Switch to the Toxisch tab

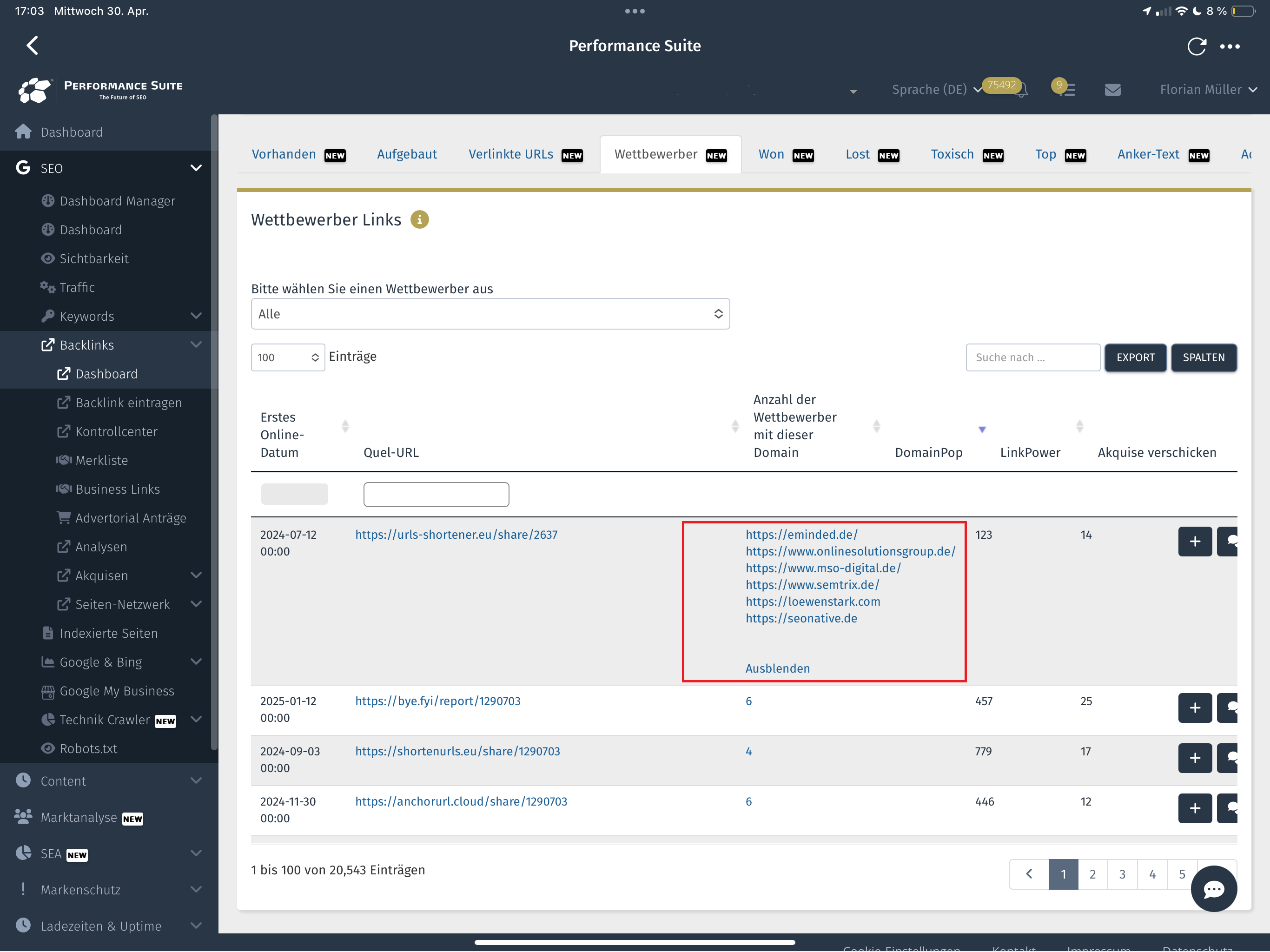tap(966, 154)
